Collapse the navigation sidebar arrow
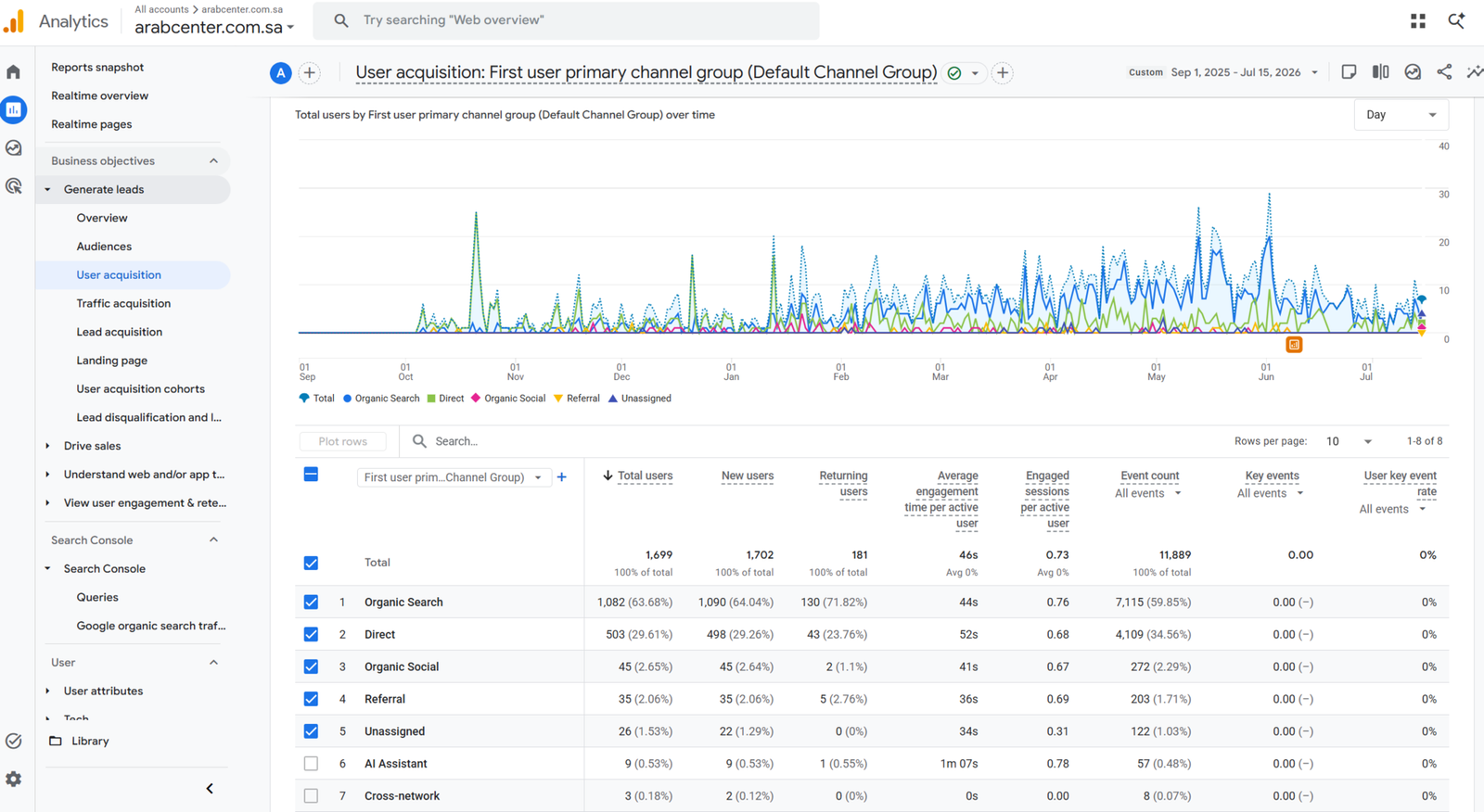Screen dimensions: 1484x812 click(210, 789)
